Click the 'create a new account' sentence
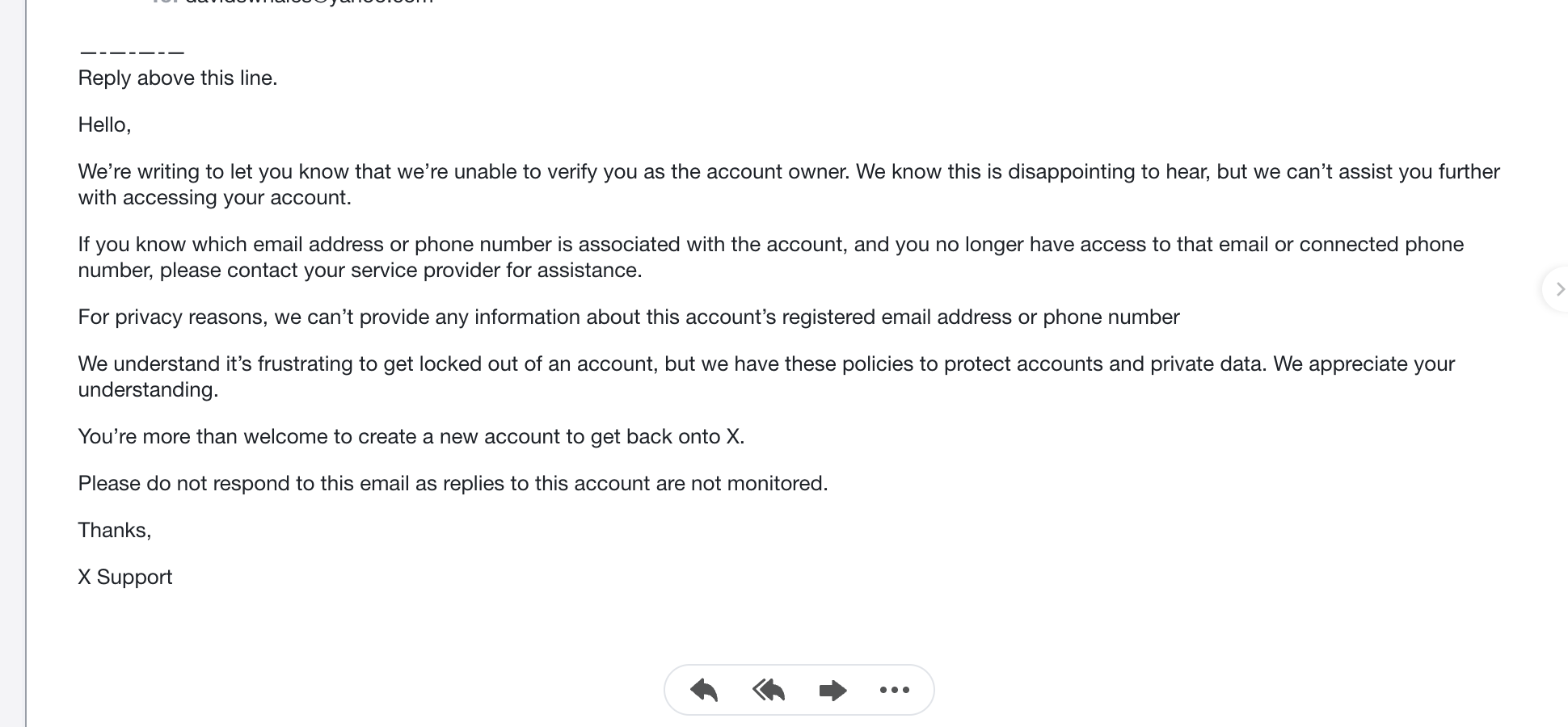1568x727 pixels. 411,437
